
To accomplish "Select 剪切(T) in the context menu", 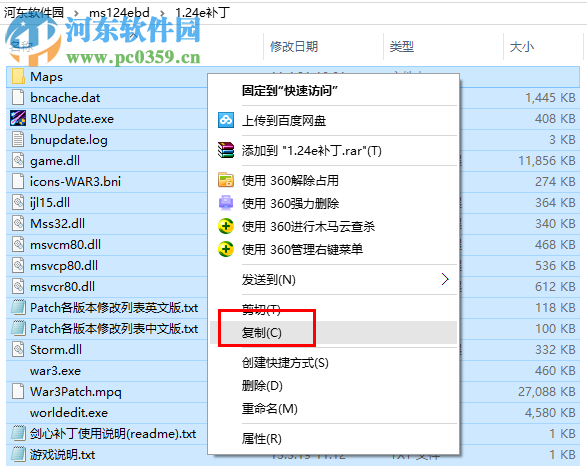I will 261,310.
